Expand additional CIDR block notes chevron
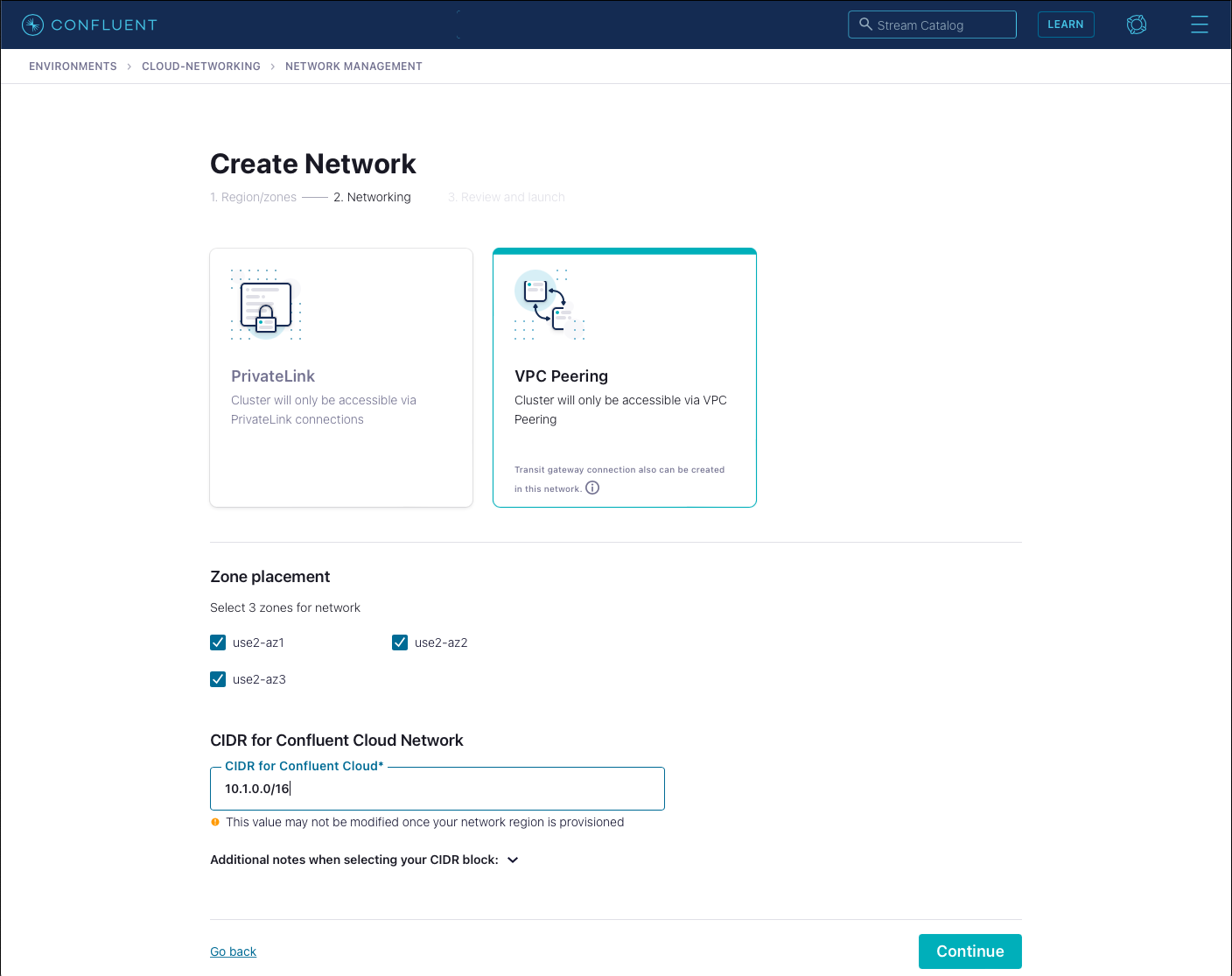 point(513,860)
